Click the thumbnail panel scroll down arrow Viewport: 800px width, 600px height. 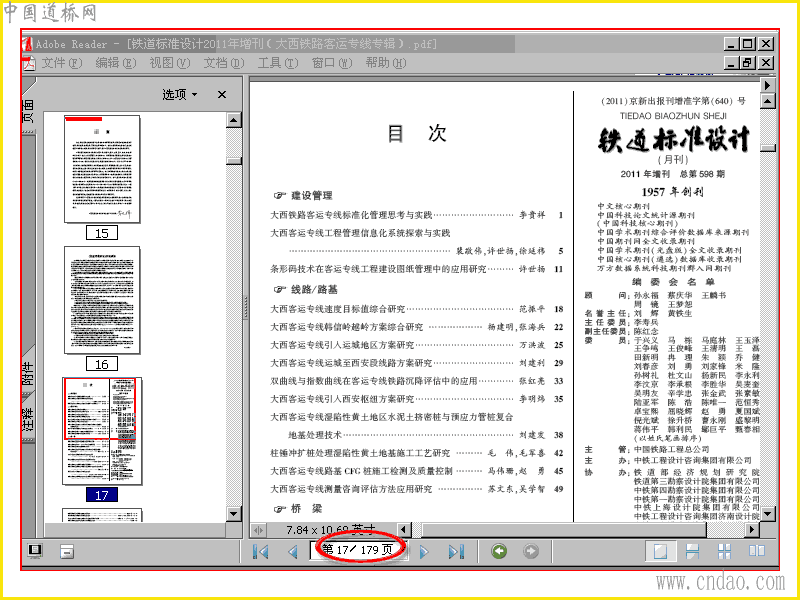[x=234, y=514]
